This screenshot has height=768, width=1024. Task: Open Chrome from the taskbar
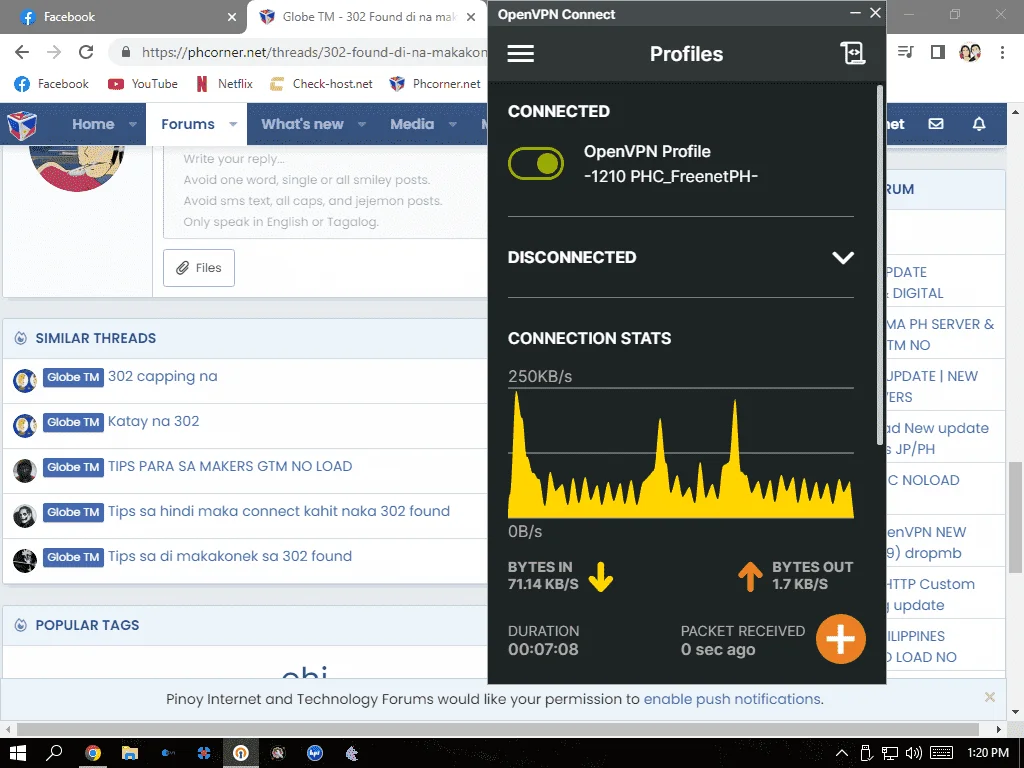(x=93, y=753)
